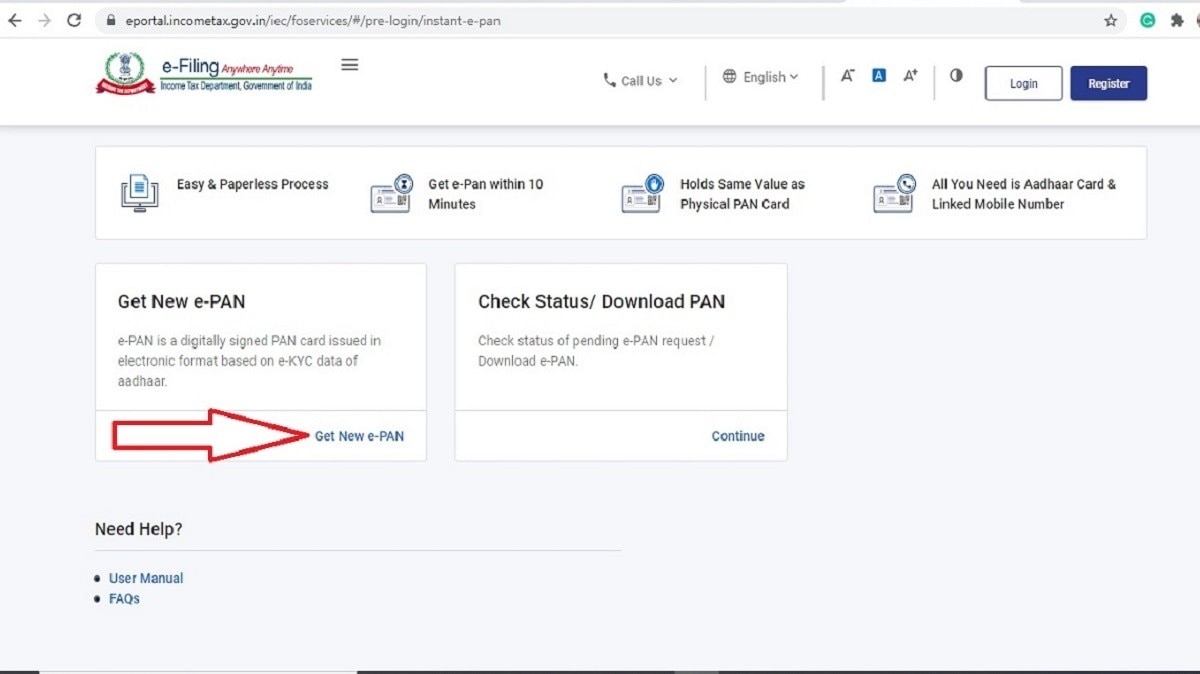Screen dimensions: 1200x674
Task: Click Continue under Check Status/Download PAN
Action: point(737,436)
